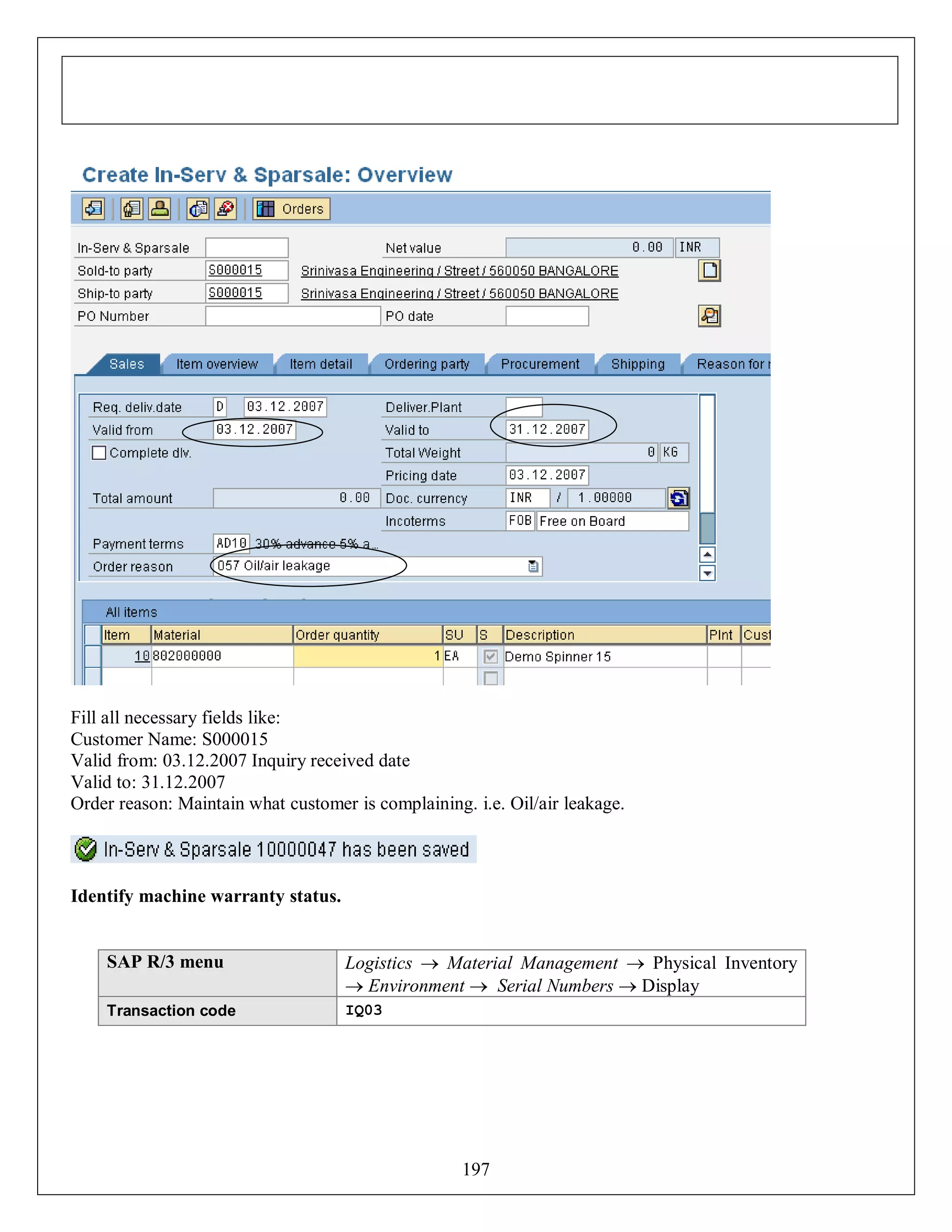
Task: Click the scroll up arrow in Sales panel
Action: (707, 555)
